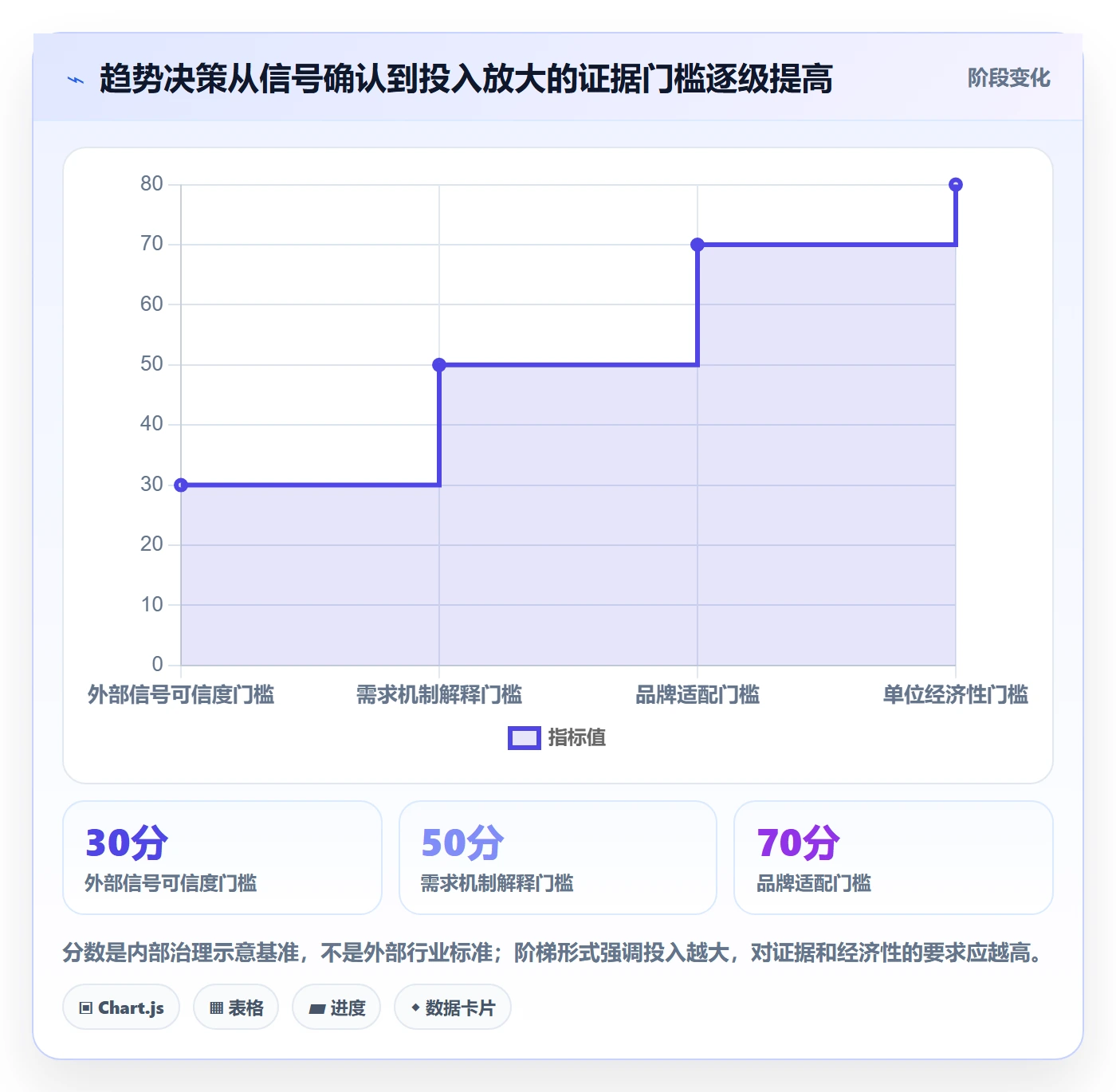This screenshot has width=1116, height=1092.
Task: Click the 品牌适配门槛 caption in the 70分 card
Action: point(814,883)
